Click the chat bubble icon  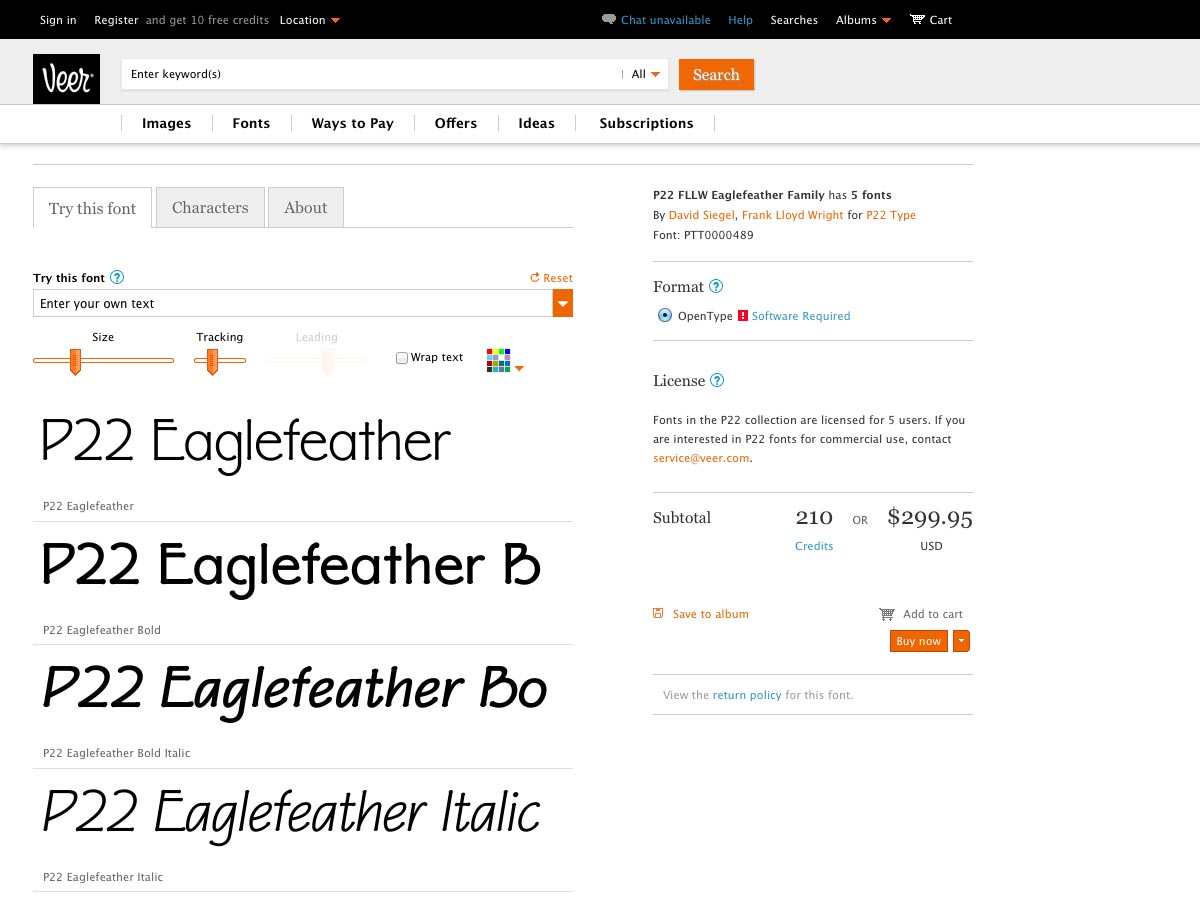608,20
